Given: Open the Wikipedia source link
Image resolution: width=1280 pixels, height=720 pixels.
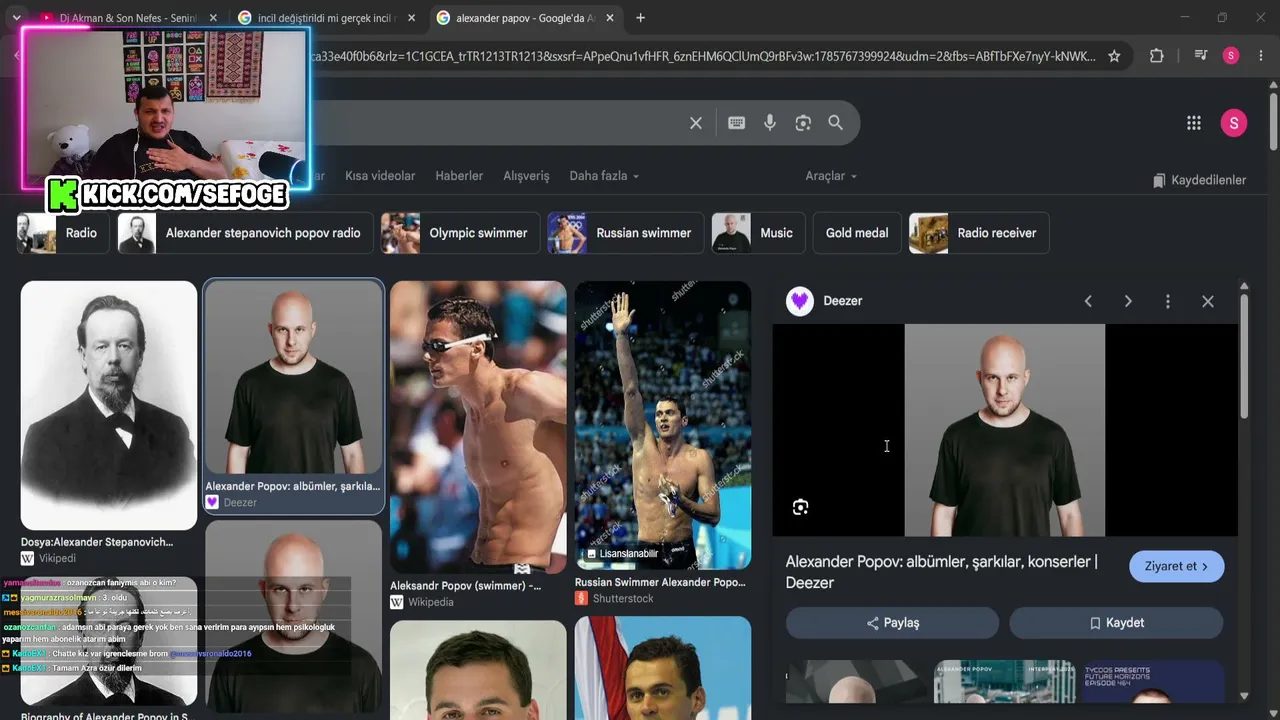Looking at the screenshot, I should coord(422,602).
